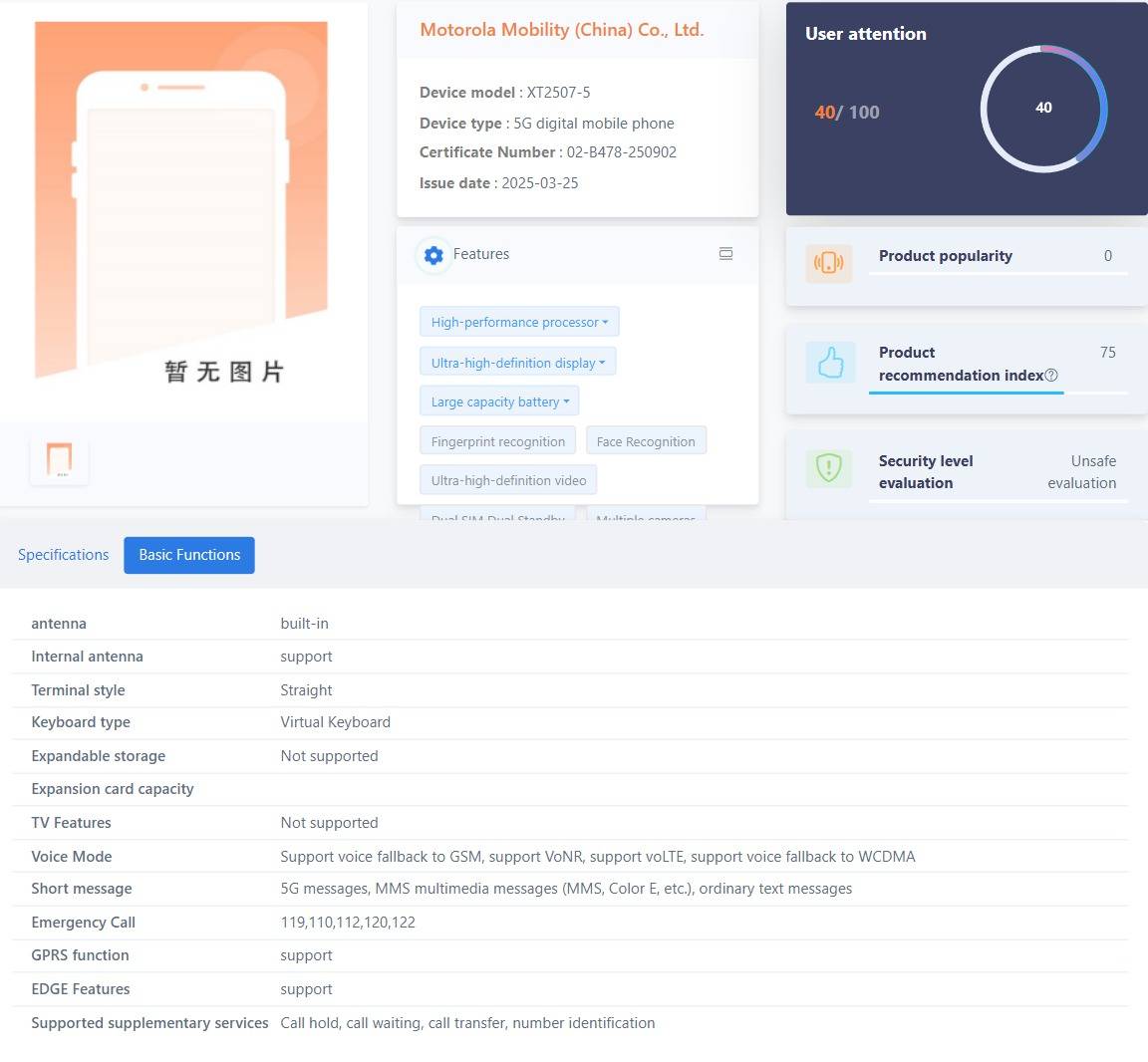
Task: Select the small phone thumbnail image
Action: (59, 459)
